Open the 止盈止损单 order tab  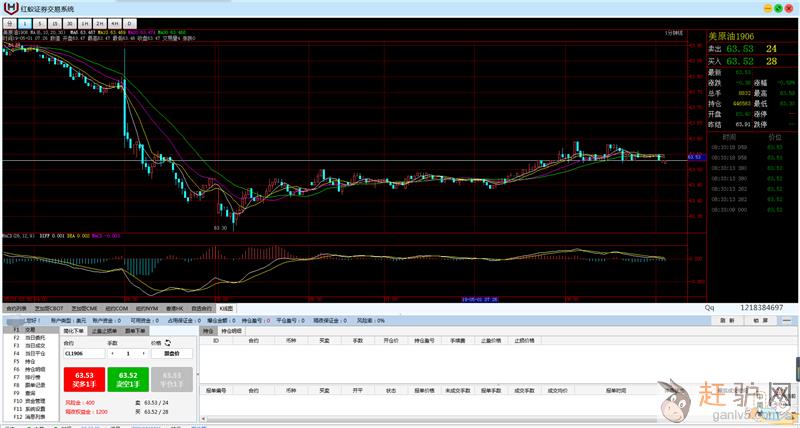[x=105, y=329]
